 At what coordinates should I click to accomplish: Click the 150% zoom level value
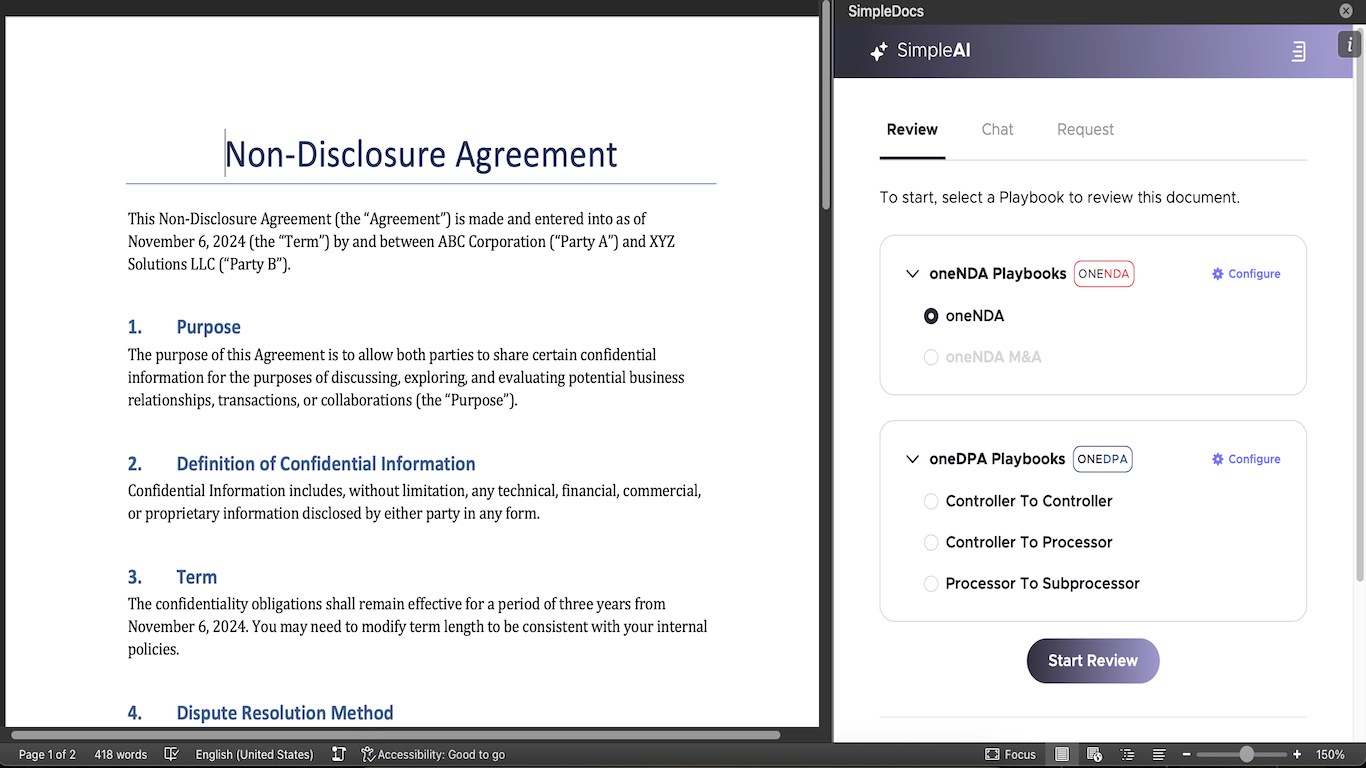coord(1330,754)
